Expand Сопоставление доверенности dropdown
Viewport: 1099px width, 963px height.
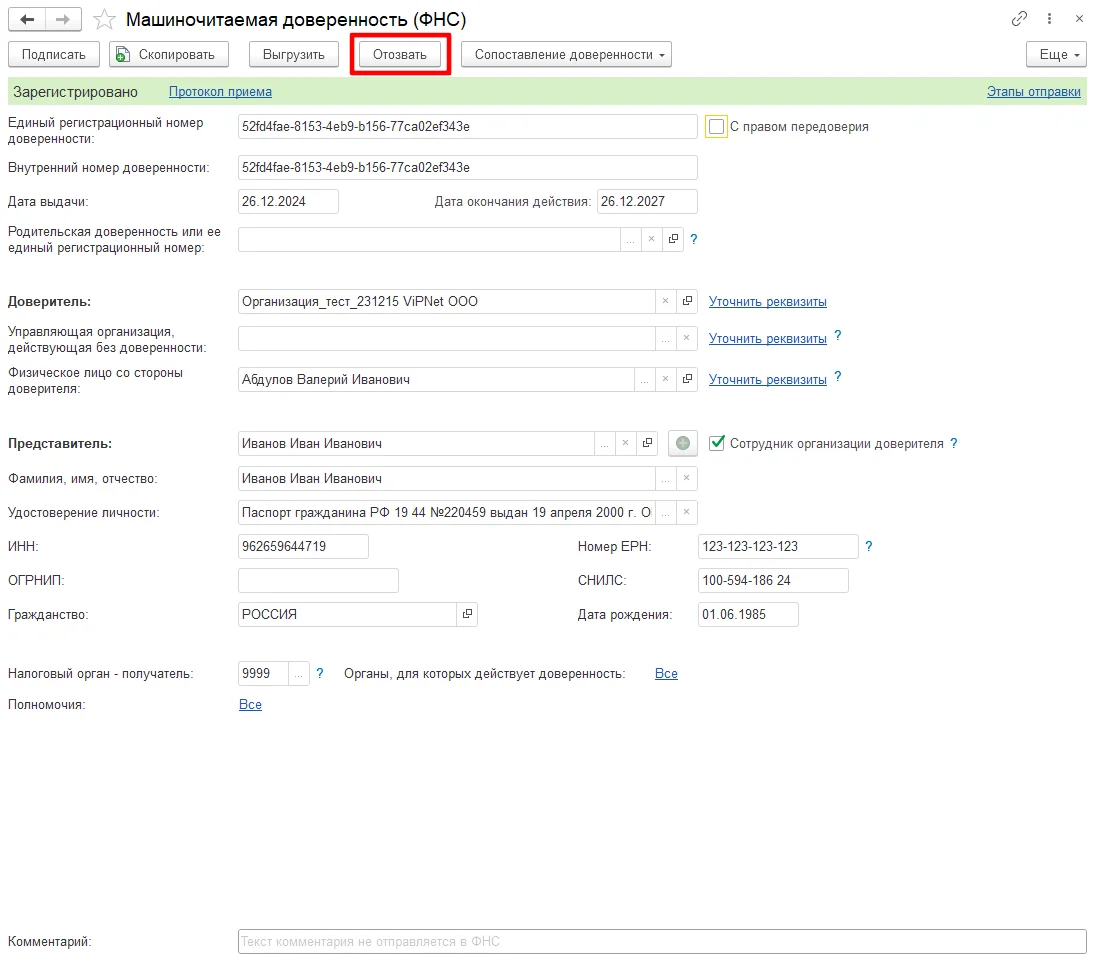coord(566,55)
